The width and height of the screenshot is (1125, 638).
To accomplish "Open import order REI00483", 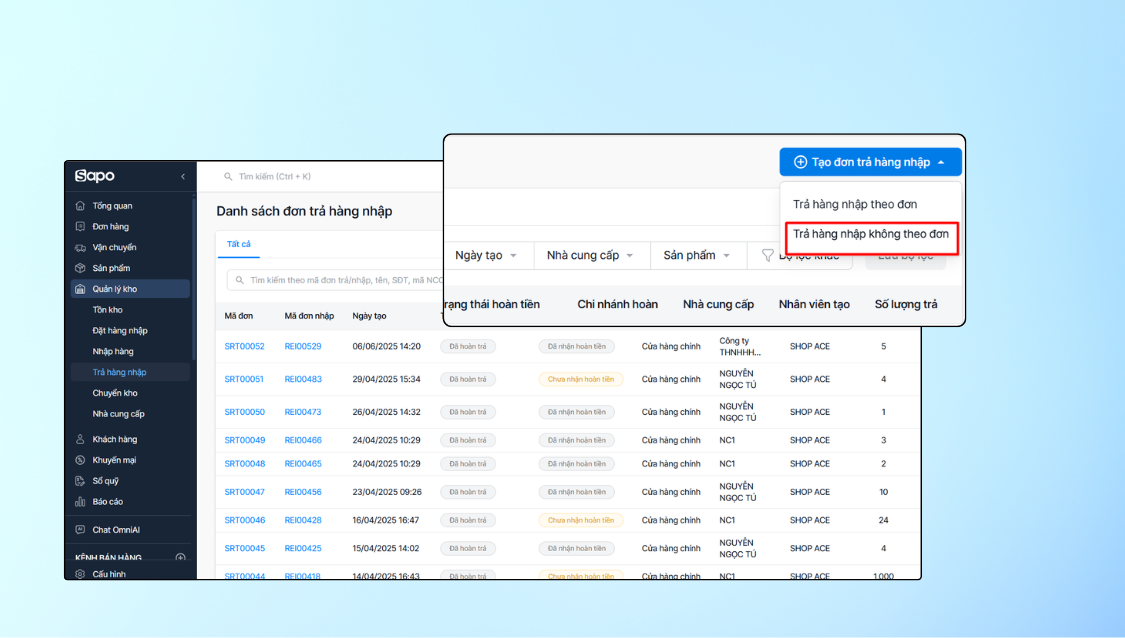I will click(x=303, y=380).
